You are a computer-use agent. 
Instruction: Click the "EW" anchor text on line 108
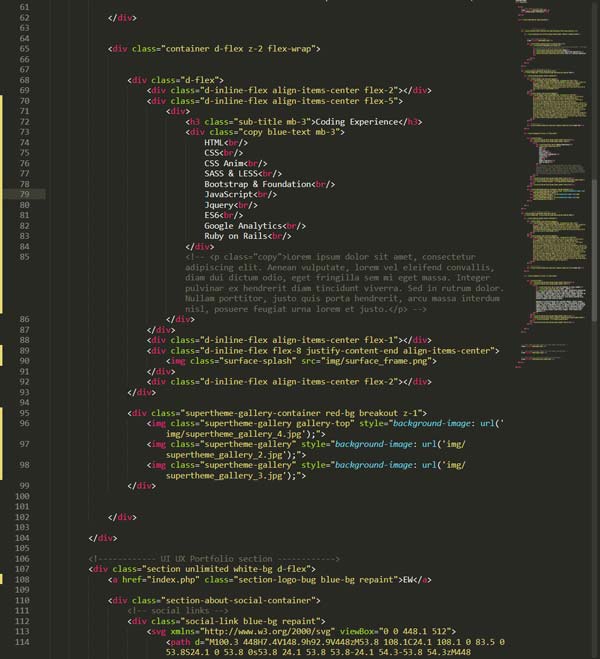(x=408, y=579)
